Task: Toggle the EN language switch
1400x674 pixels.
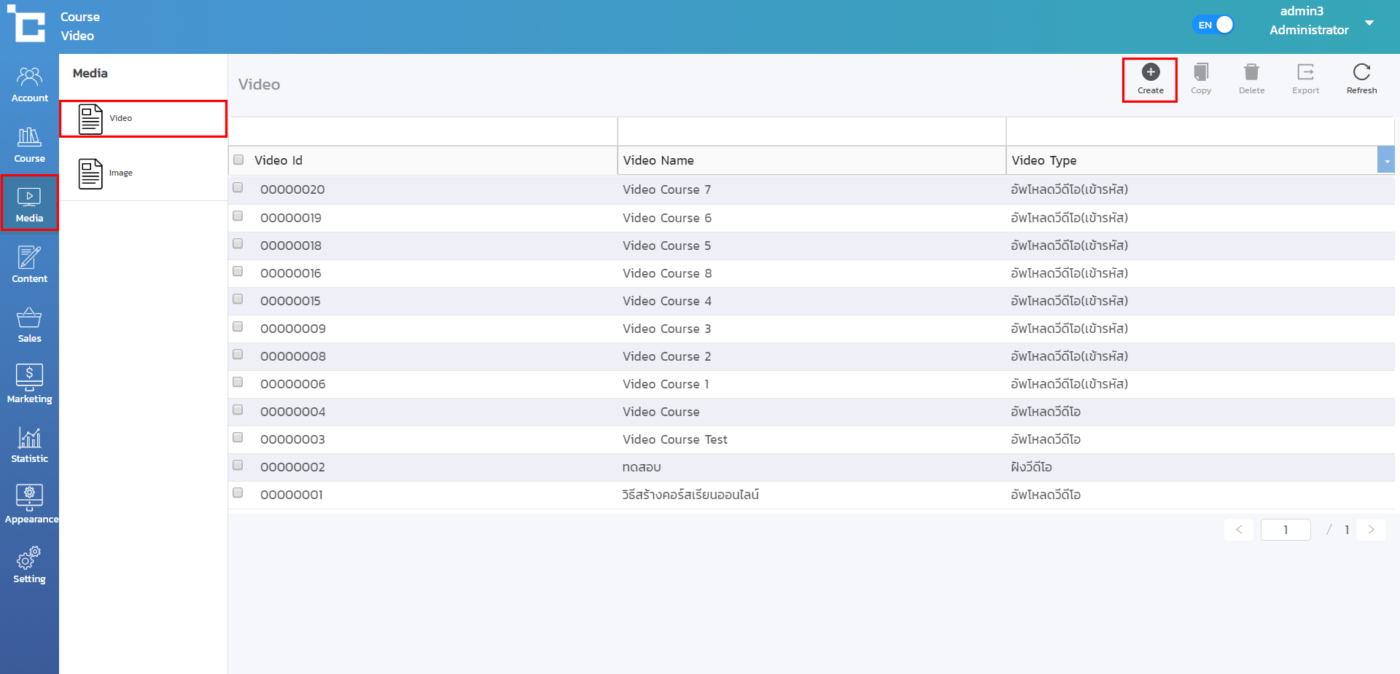Action: (x=1213, y=25)
